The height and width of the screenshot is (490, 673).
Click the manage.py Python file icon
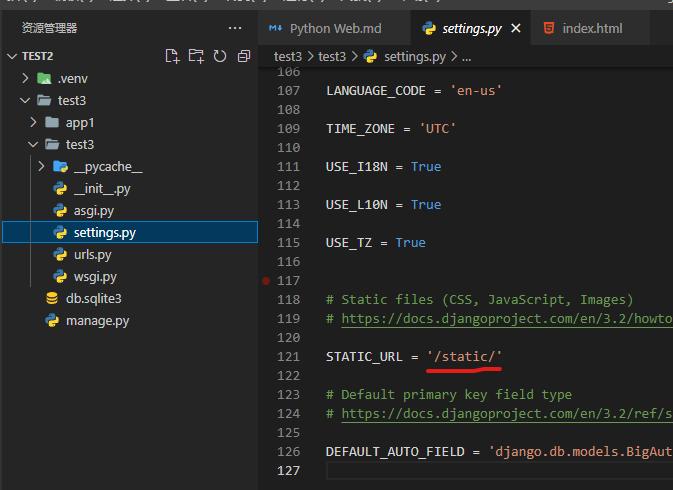(x=52, y=321)
